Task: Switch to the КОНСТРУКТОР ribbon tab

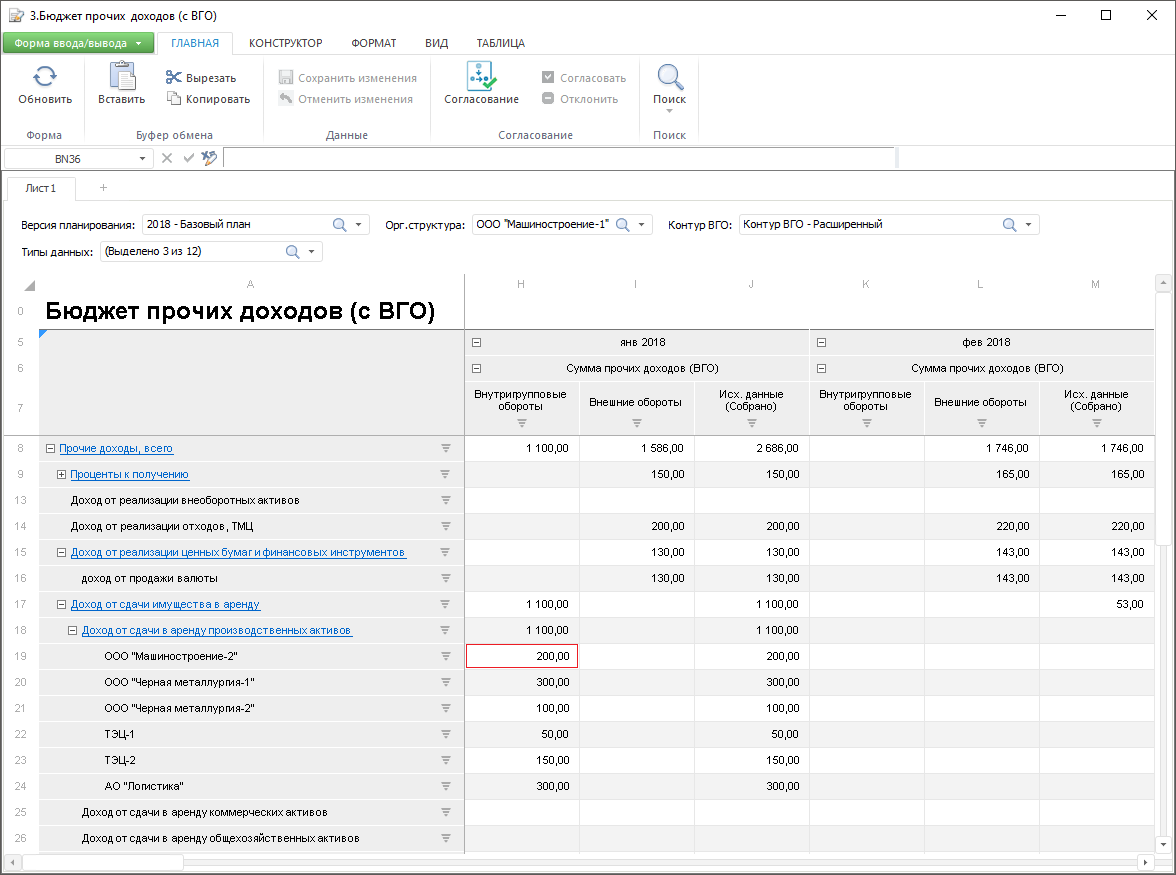Action: [x=285, y=43]
